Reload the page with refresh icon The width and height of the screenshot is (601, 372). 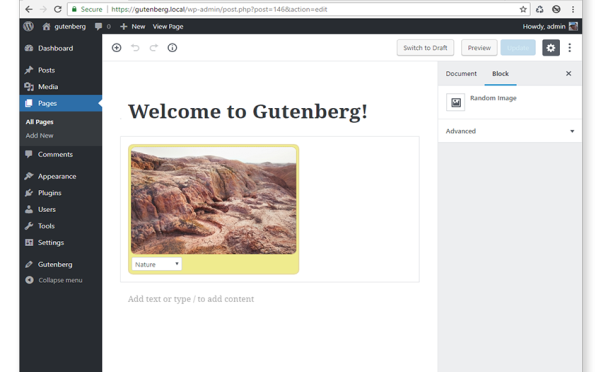(x=57, y=9)
